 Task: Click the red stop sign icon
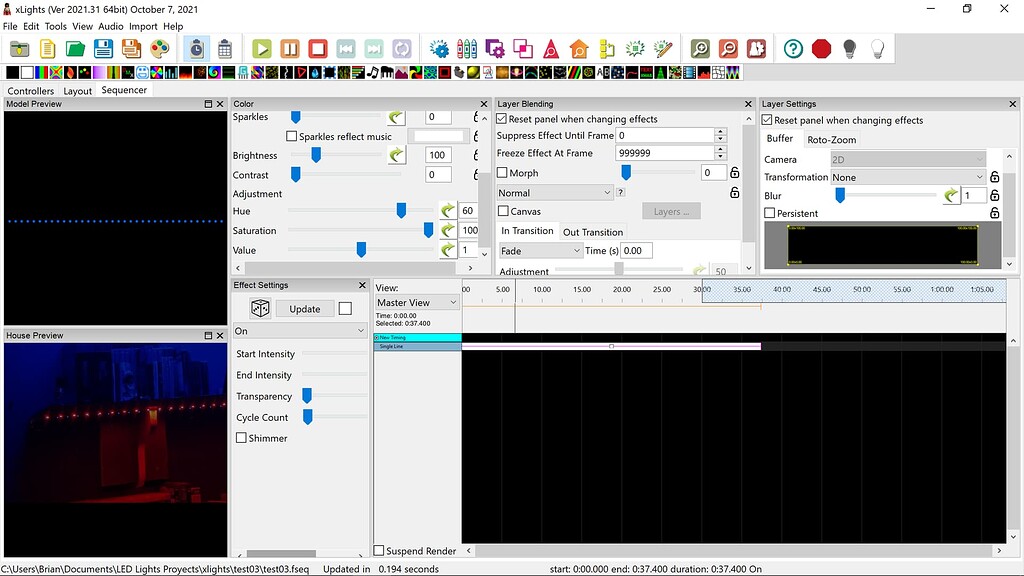tap(821, 48)
